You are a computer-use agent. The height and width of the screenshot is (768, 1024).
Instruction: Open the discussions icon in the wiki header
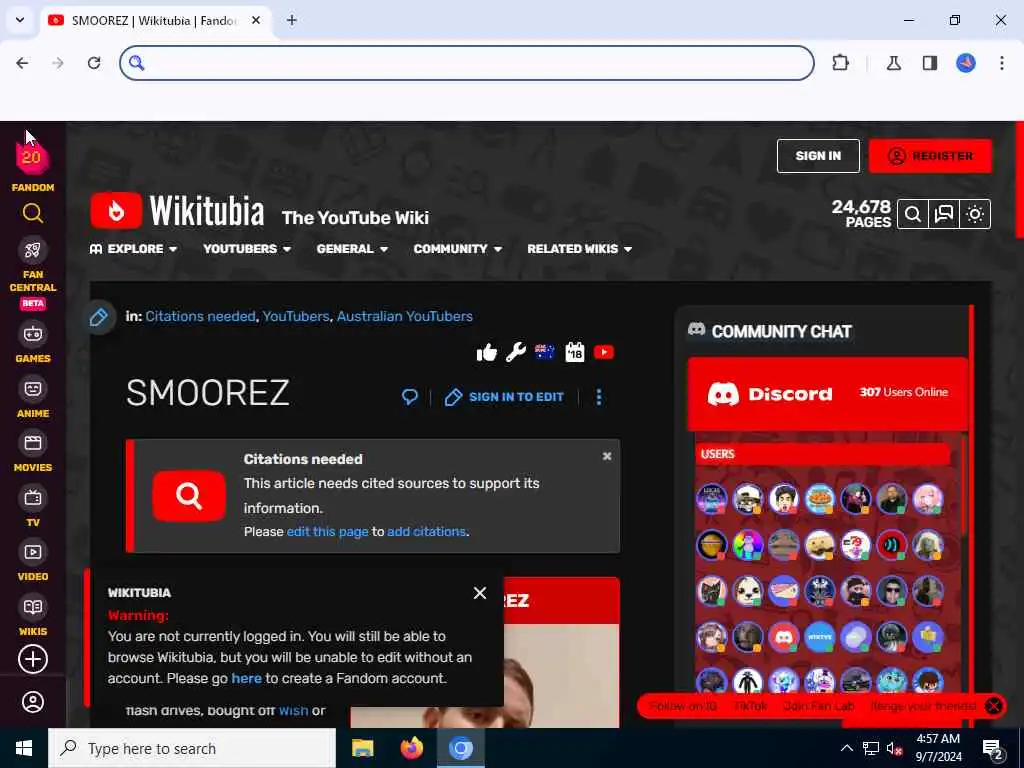pyautogui.click(x=944, y=214)
